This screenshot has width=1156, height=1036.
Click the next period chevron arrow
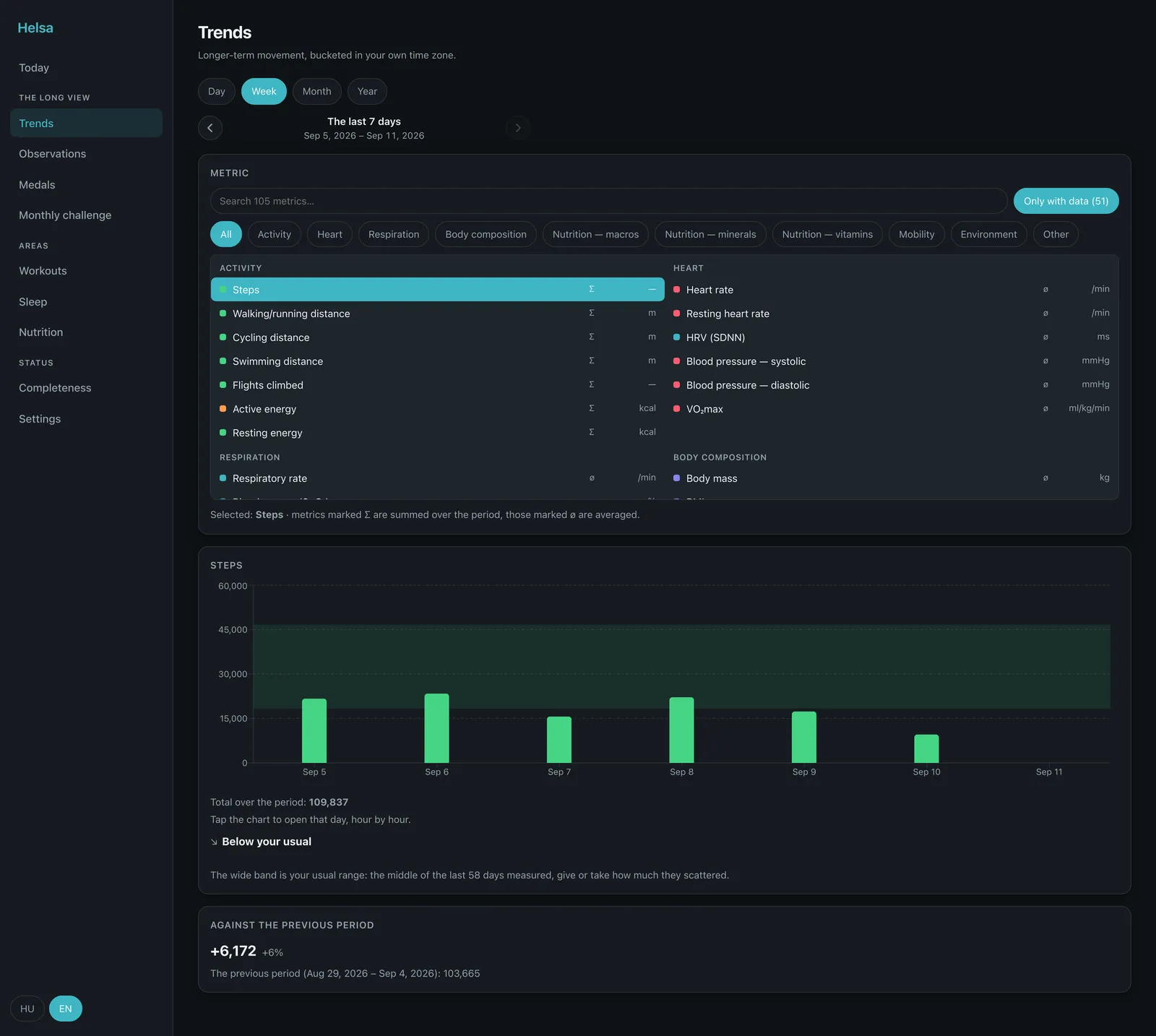pyautogui.click(x=518, y=128)
